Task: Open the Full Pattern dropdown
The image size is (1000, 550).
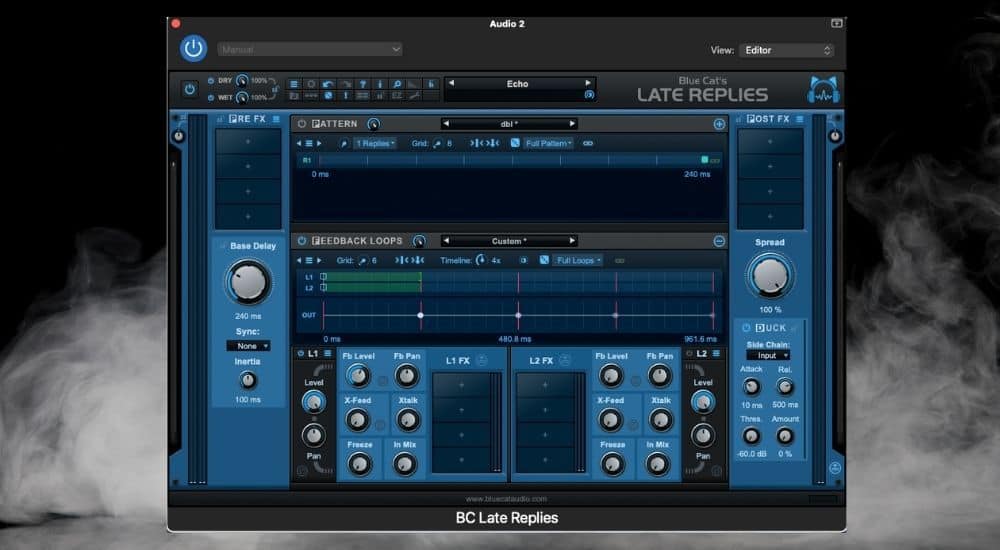Action: point(548,144)
